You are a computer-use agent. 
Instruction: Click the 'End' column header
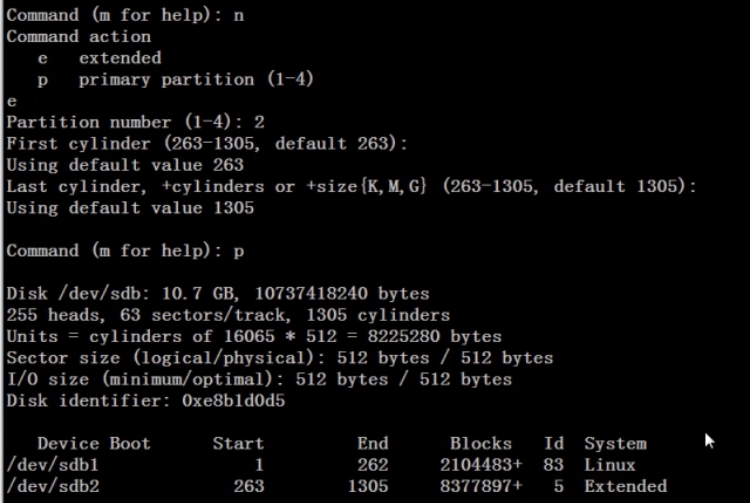click(372, 443)
